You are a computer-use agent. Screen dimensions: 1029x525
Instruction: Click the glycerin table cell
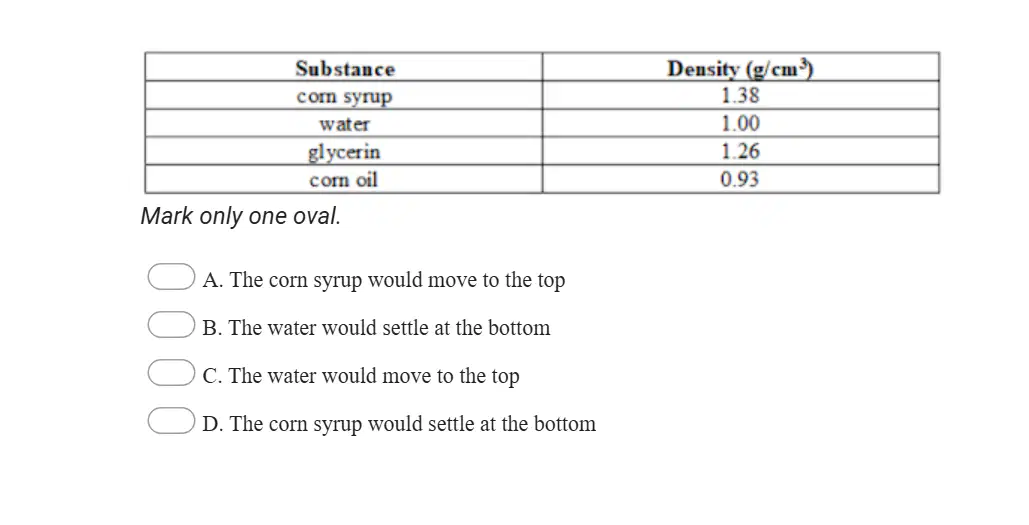[x=345, y=152]
